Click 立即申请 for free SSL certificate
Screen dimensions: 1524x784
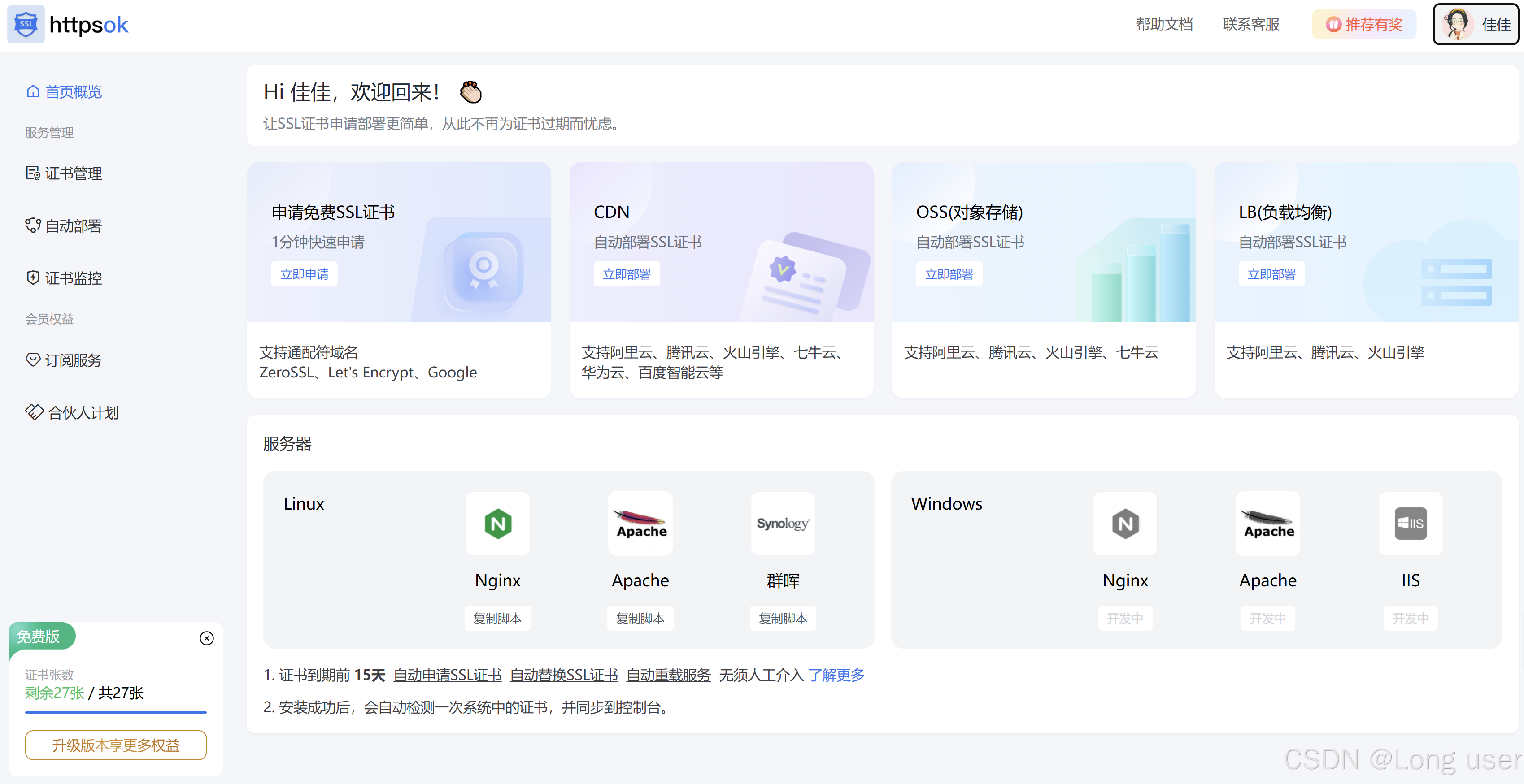[304, 274]
